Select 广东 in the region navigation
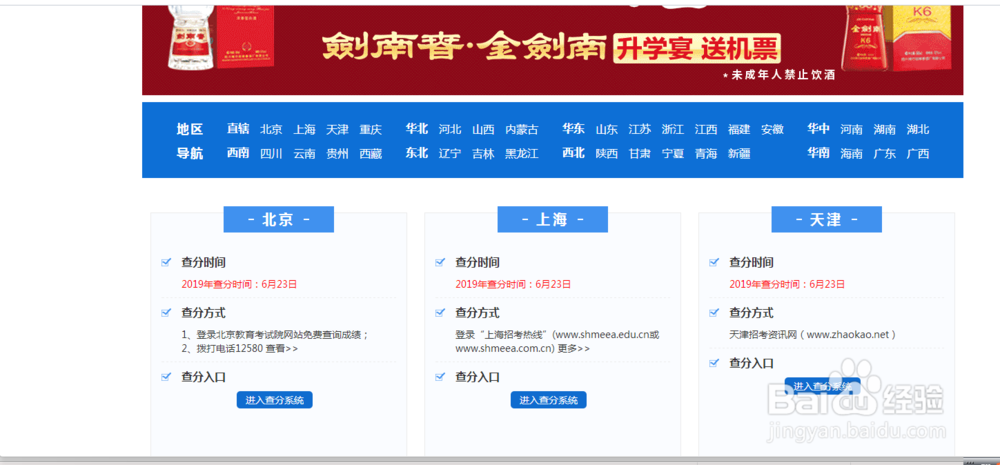 [x=885, y=154]
